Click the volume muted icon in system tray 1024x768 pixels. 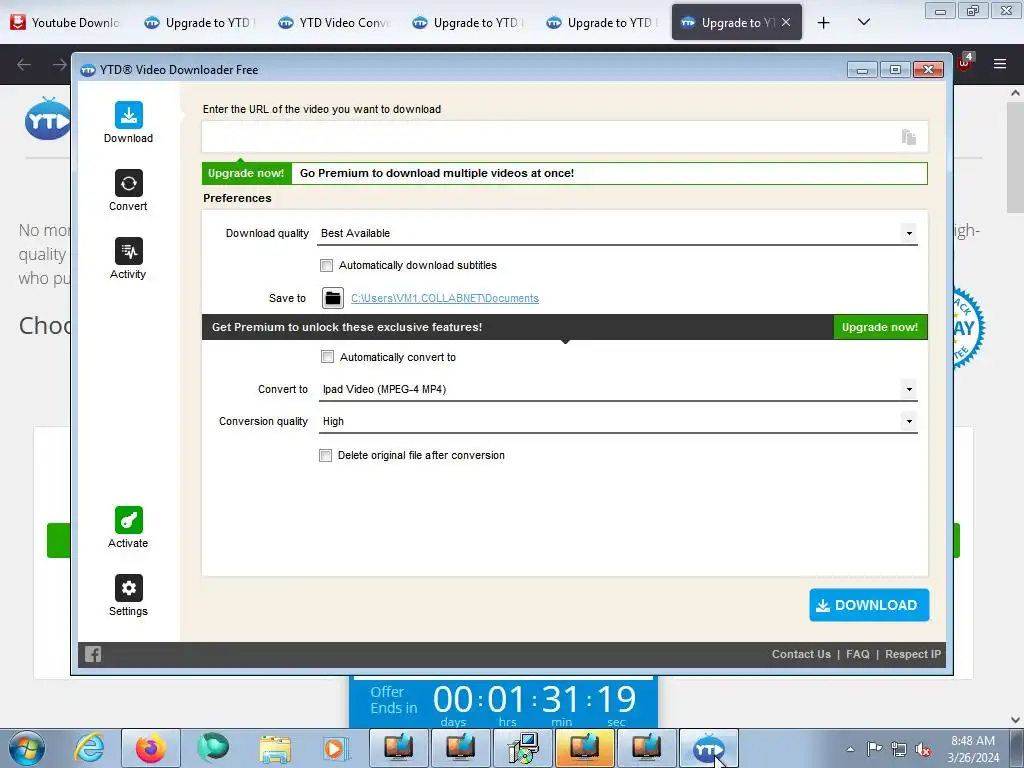pyautogui.click(x=923, y=749)
